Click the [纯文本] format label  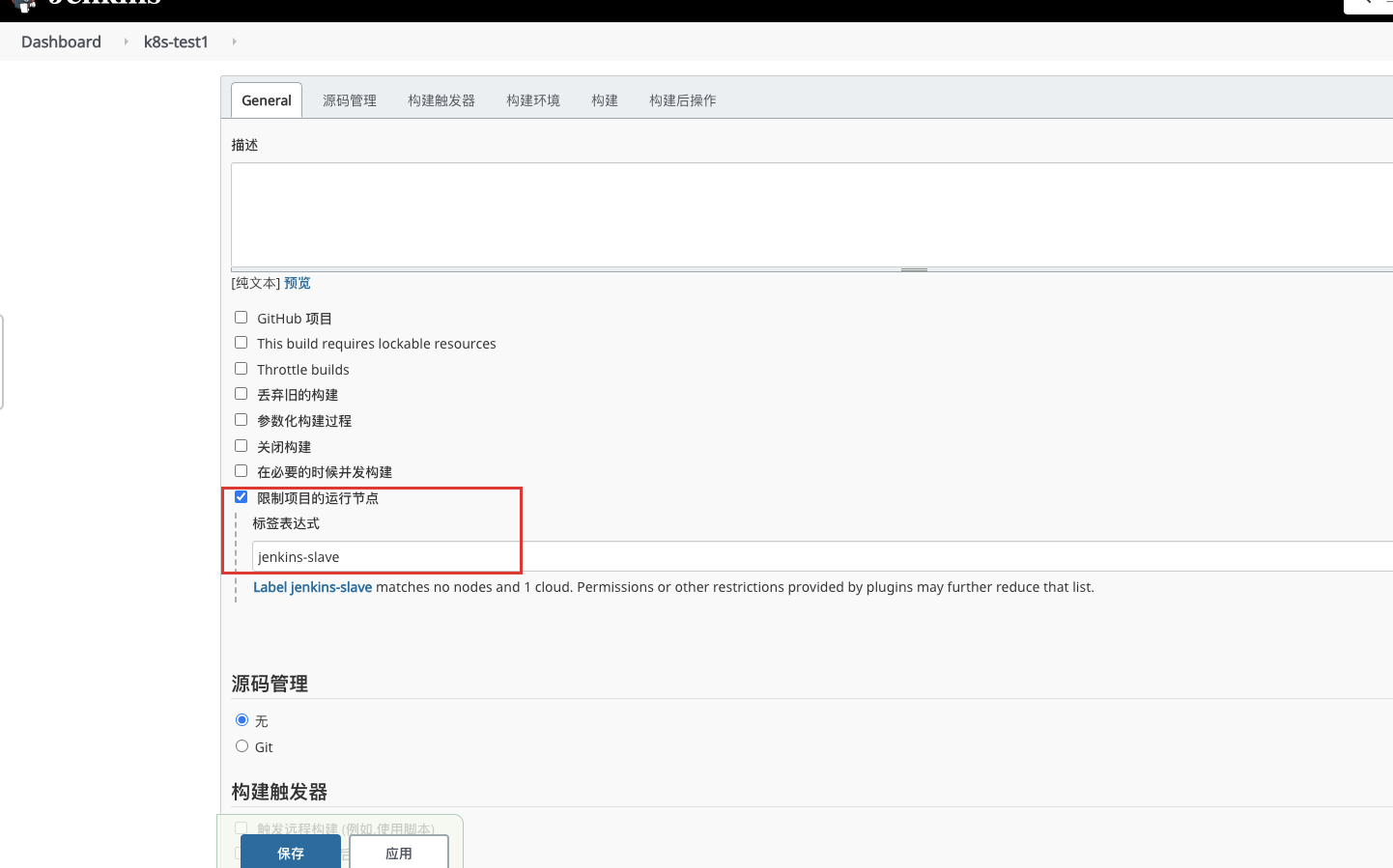pyautogui.click(x=256, y=283)
